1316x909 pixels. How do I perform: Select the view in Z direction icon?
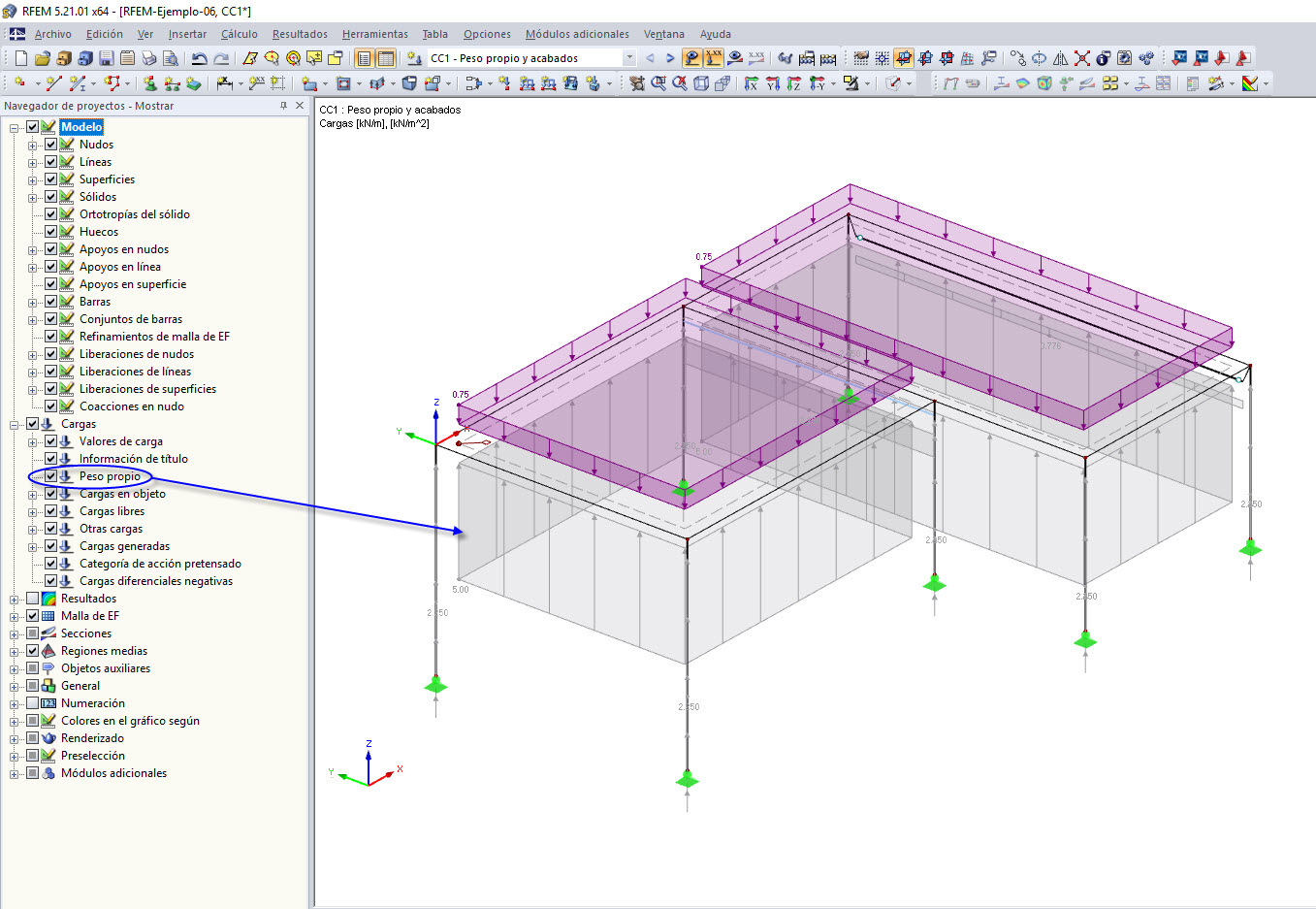point(794,83)
